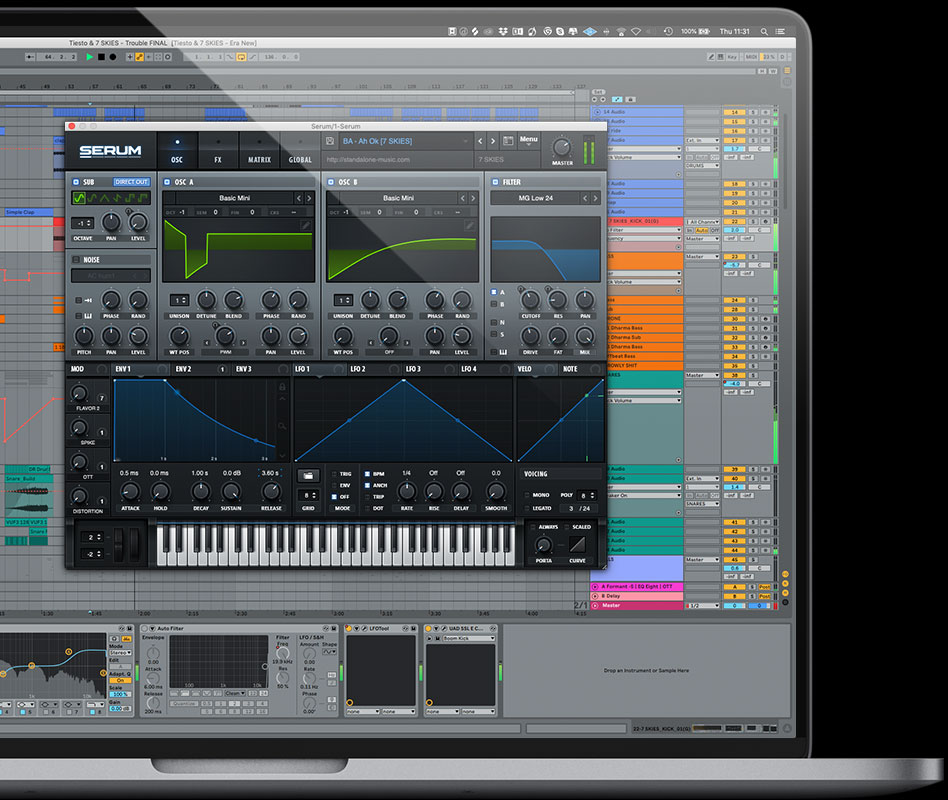This screenshot has width=948, height=800.
Task: Open OSC A Basic Mini wavetable selector
Action: point(235,198)
